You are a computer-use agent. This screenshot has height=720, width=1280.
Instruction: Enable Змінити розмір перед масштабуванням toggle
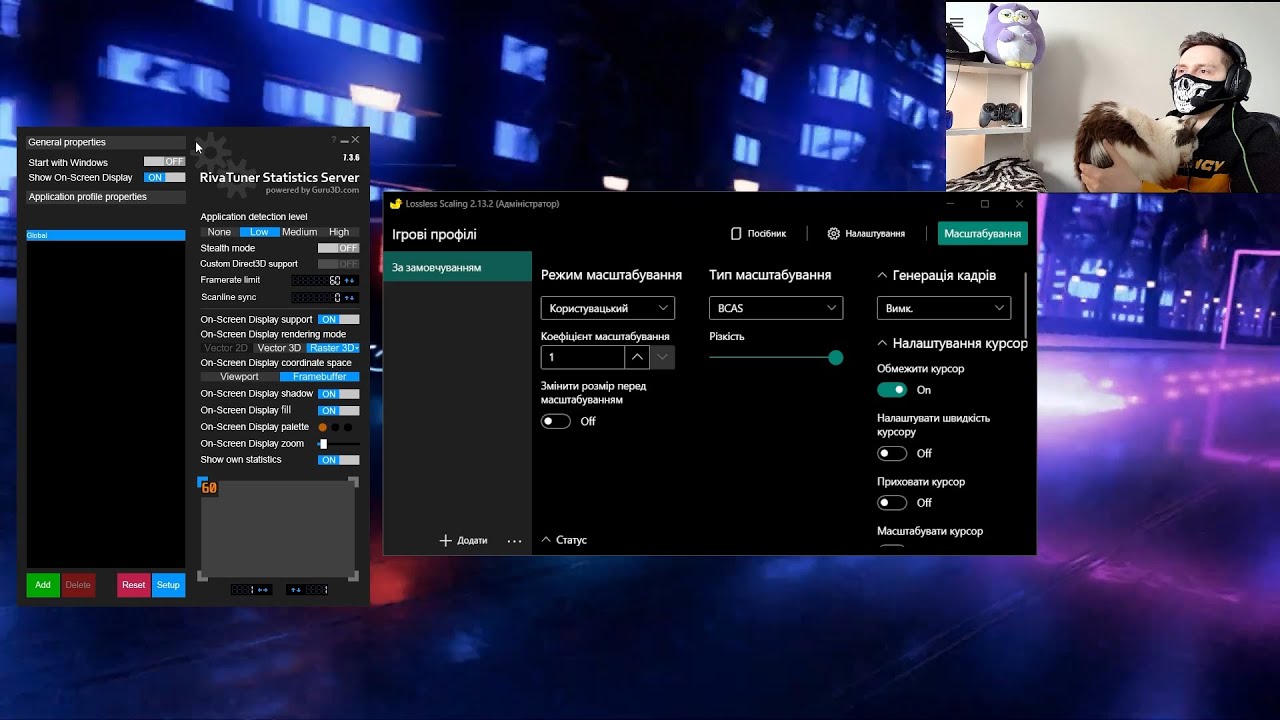pyautogui.click(x=556, y=421)
